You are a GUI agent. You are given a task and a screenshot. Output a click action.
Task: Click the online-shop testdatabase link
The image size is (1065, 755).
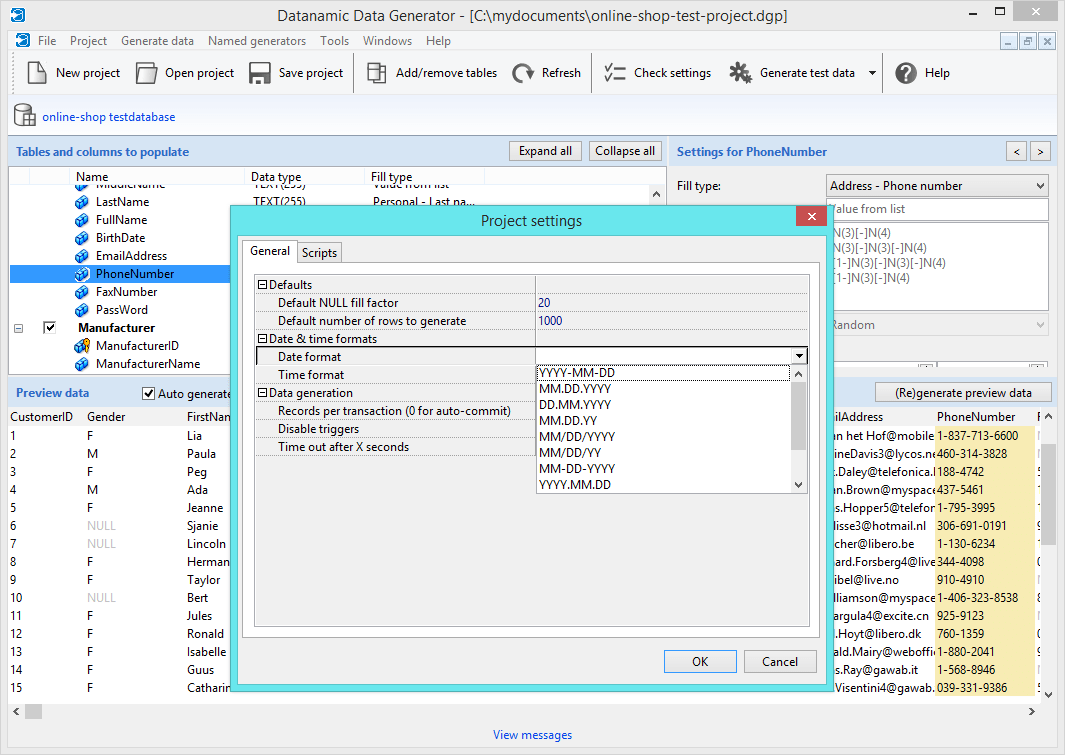click(109, 117)
